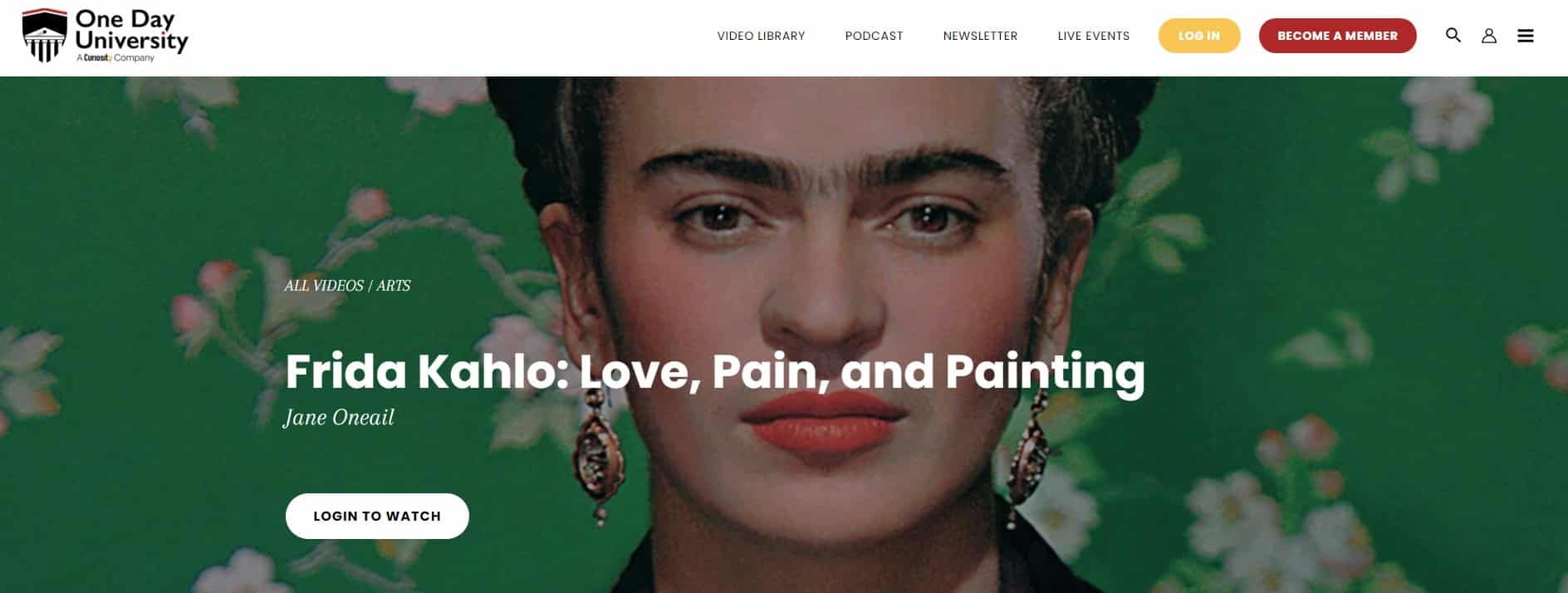Expand the hamburger menu icon
1568x593 pixels.
click(x=1526, y=36)
